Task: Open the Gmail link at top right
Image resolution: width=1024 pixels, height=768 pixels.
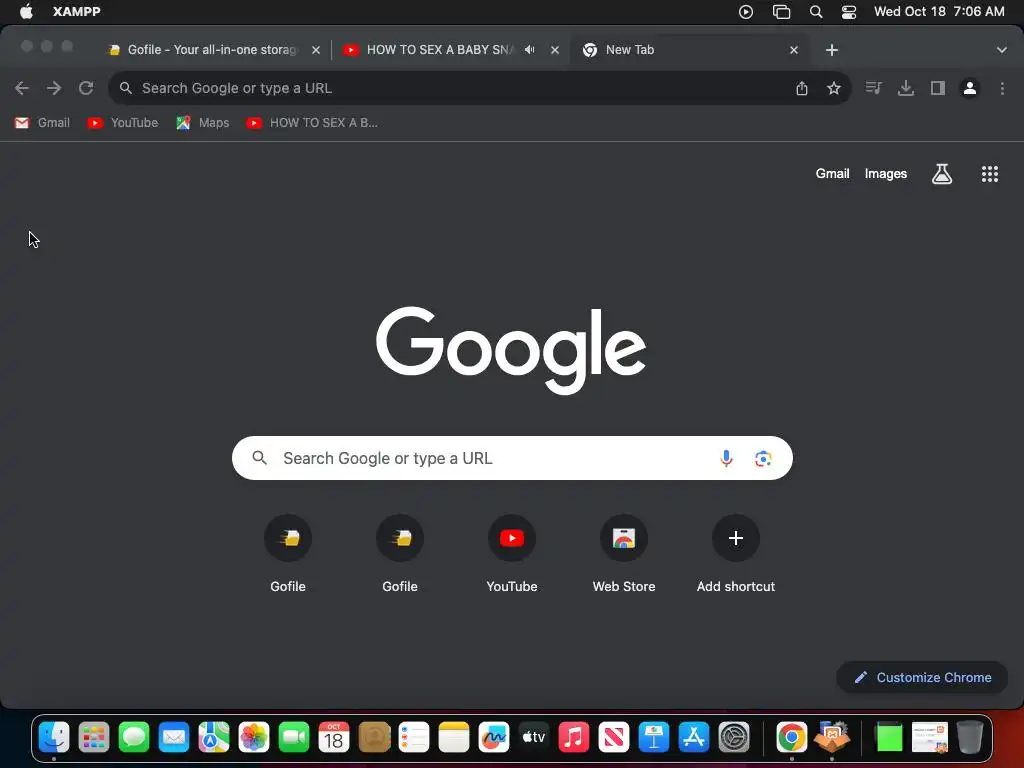Action: (832, 174)
